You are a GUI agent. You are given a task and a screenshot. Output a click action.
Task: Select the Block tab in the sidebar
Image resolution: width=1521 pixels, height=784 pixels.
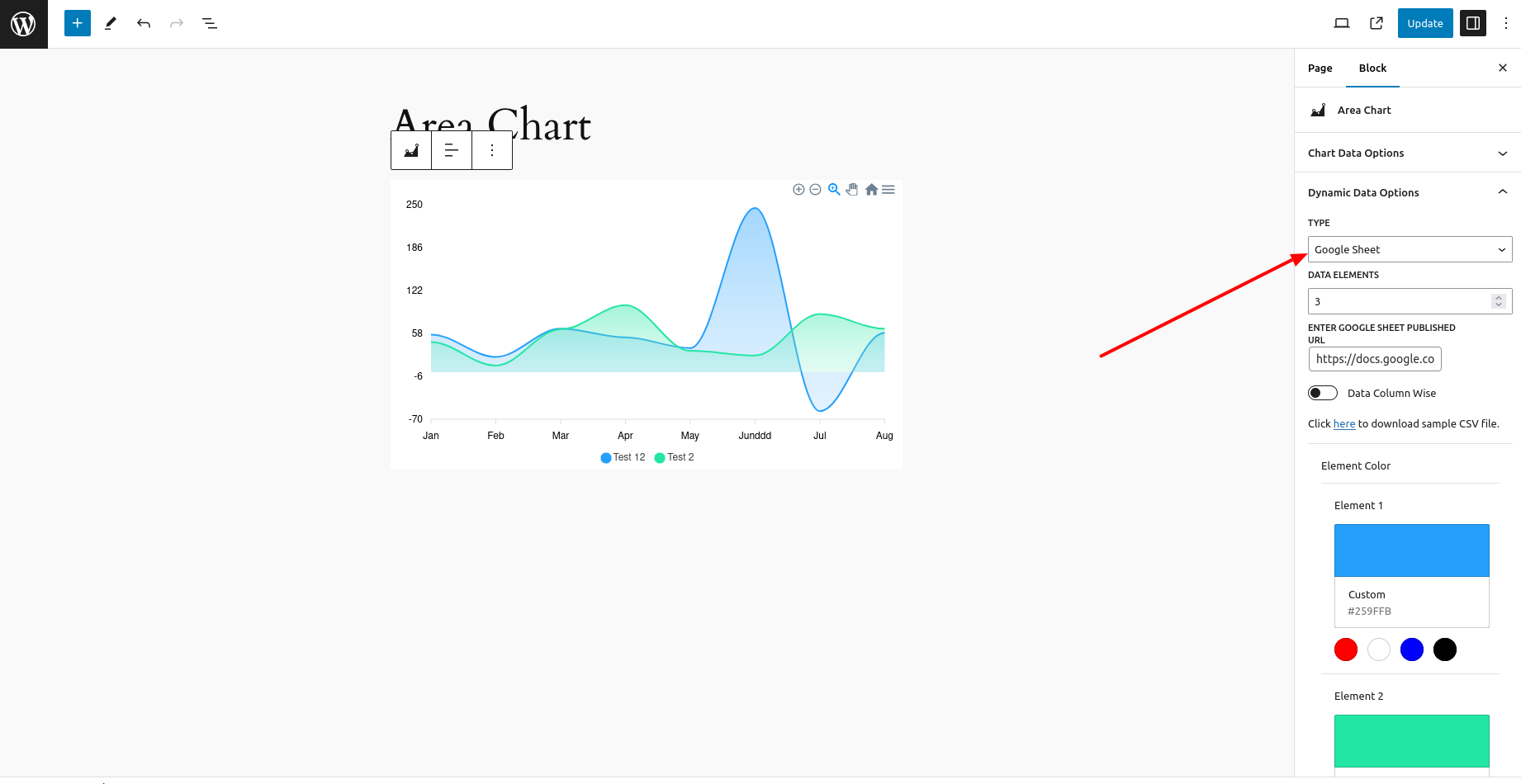click(x=1372, y=68)
